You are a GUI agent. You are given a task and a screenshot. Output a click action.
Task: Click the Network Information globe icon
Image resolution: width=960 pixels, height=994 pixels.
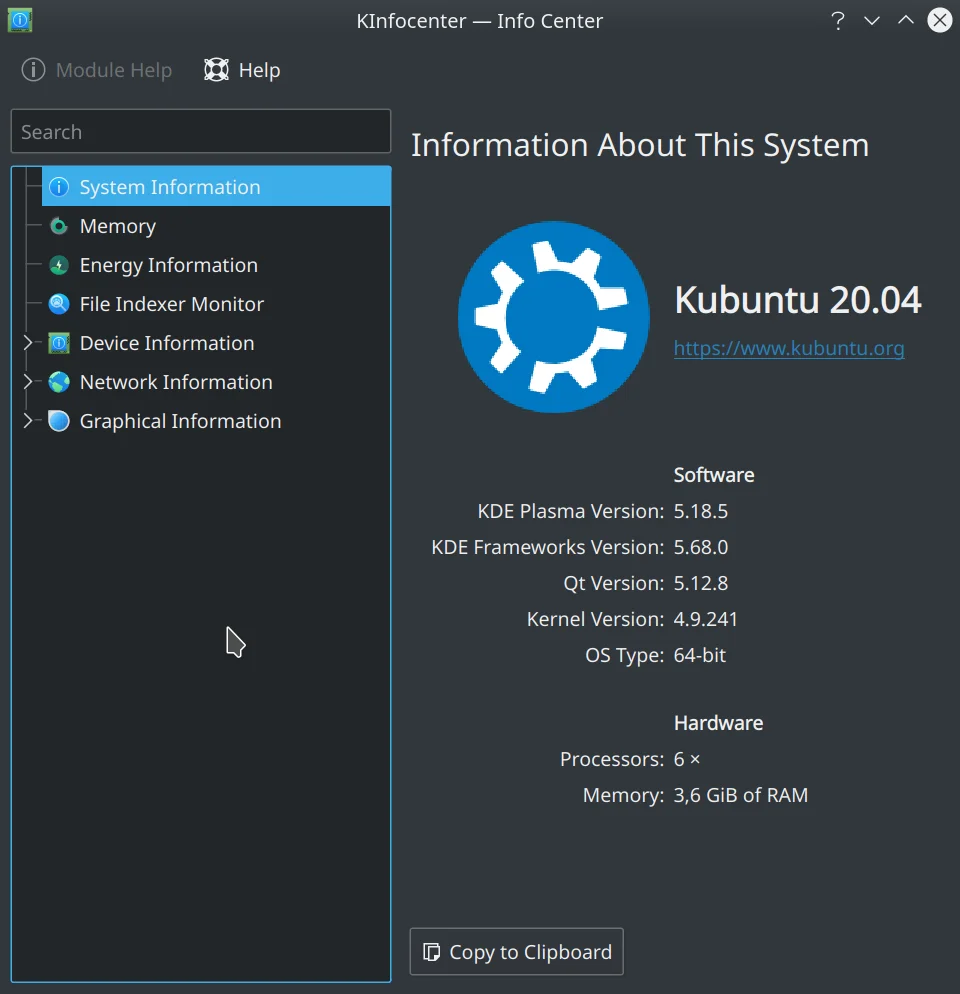pyautogui.click(x=59, y=382)
